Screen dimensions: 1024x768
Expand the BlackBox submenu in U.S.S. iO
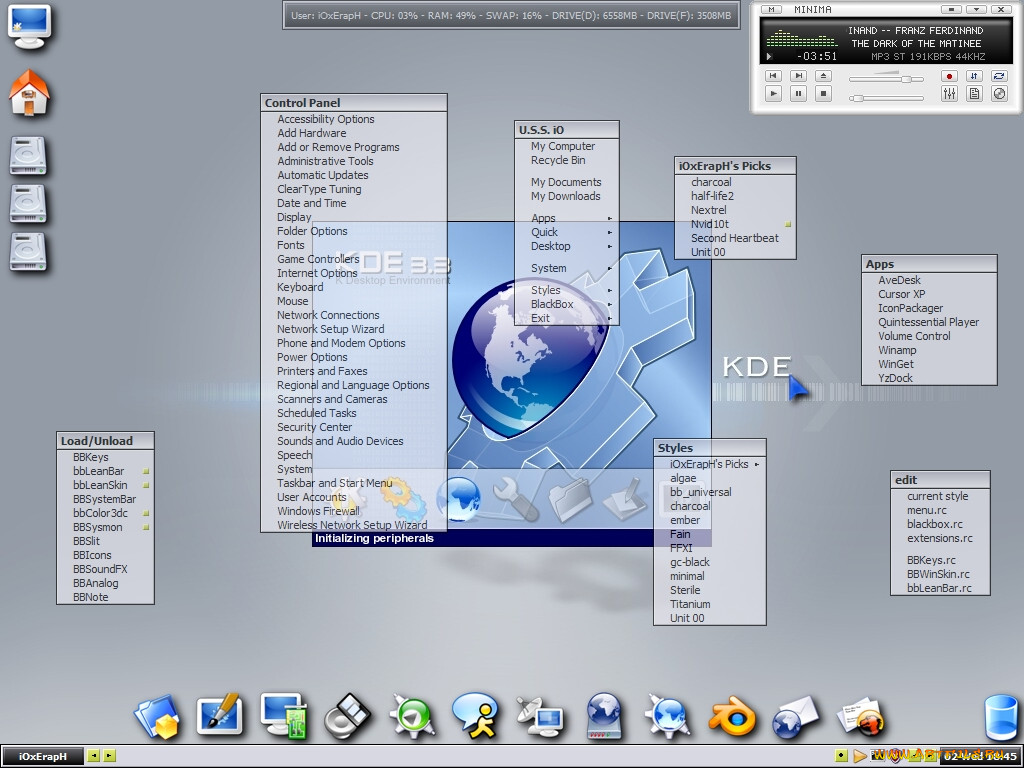tap(566, 304)
